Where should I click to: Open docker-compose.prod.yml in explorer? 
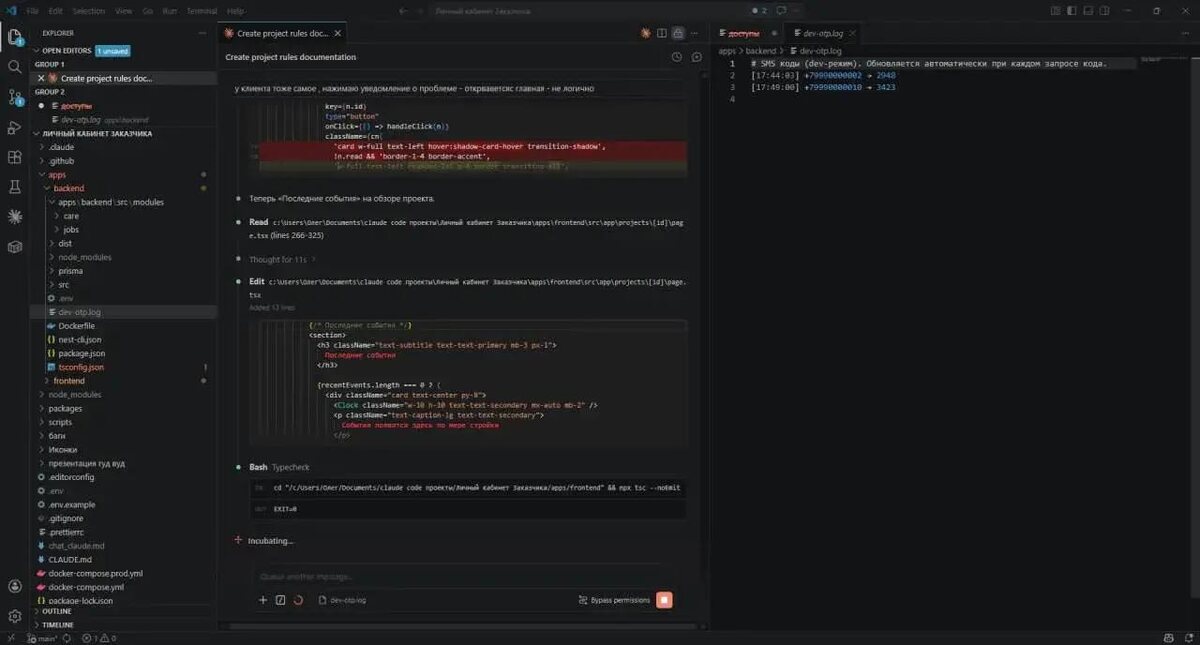[124, 574]
